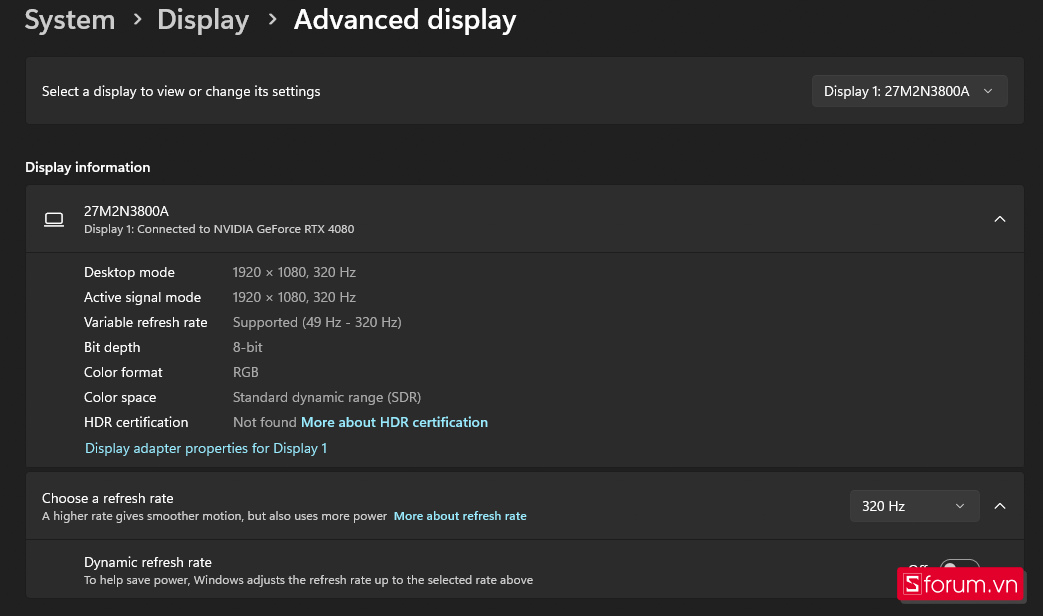Click the Desktop mode 1920 × 1080 value
The width and height of the screenshot is (1043, 616).
(x=294, y=272)
